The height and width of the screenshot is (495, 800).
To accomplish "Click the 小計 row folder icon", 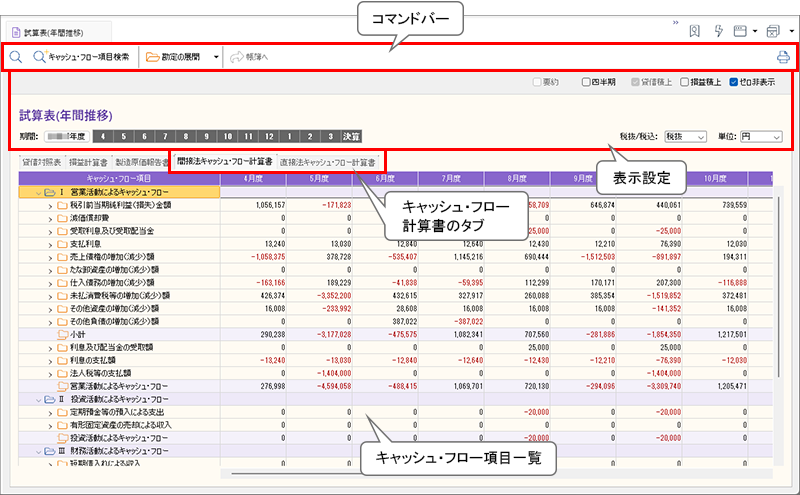I will tap(63, 334).
